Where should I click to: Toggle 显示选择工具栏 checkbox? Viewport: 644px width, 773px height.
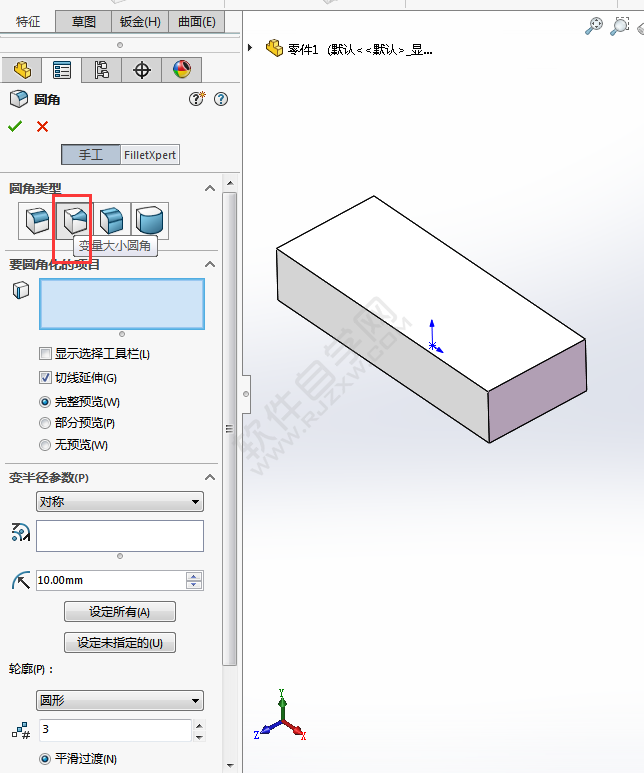point(45,353)
